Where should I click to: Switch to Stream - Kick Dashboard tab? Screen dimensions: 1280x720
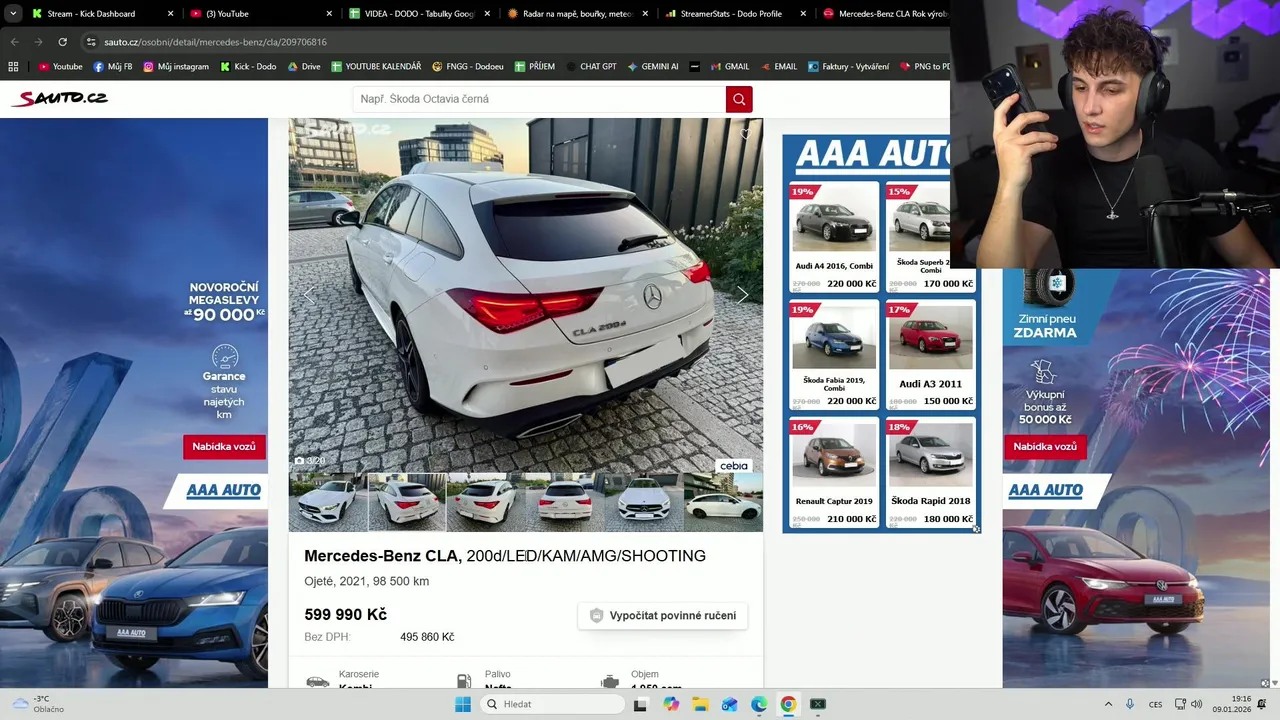pos(102,14)
